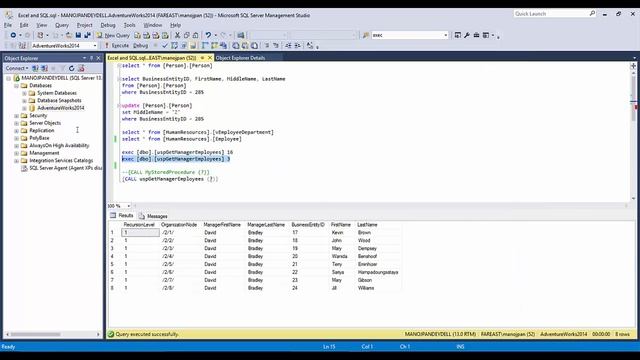Viewport: 640px width, 360px height.
Task: Click the Results to Grid icon
Action: 245,46
